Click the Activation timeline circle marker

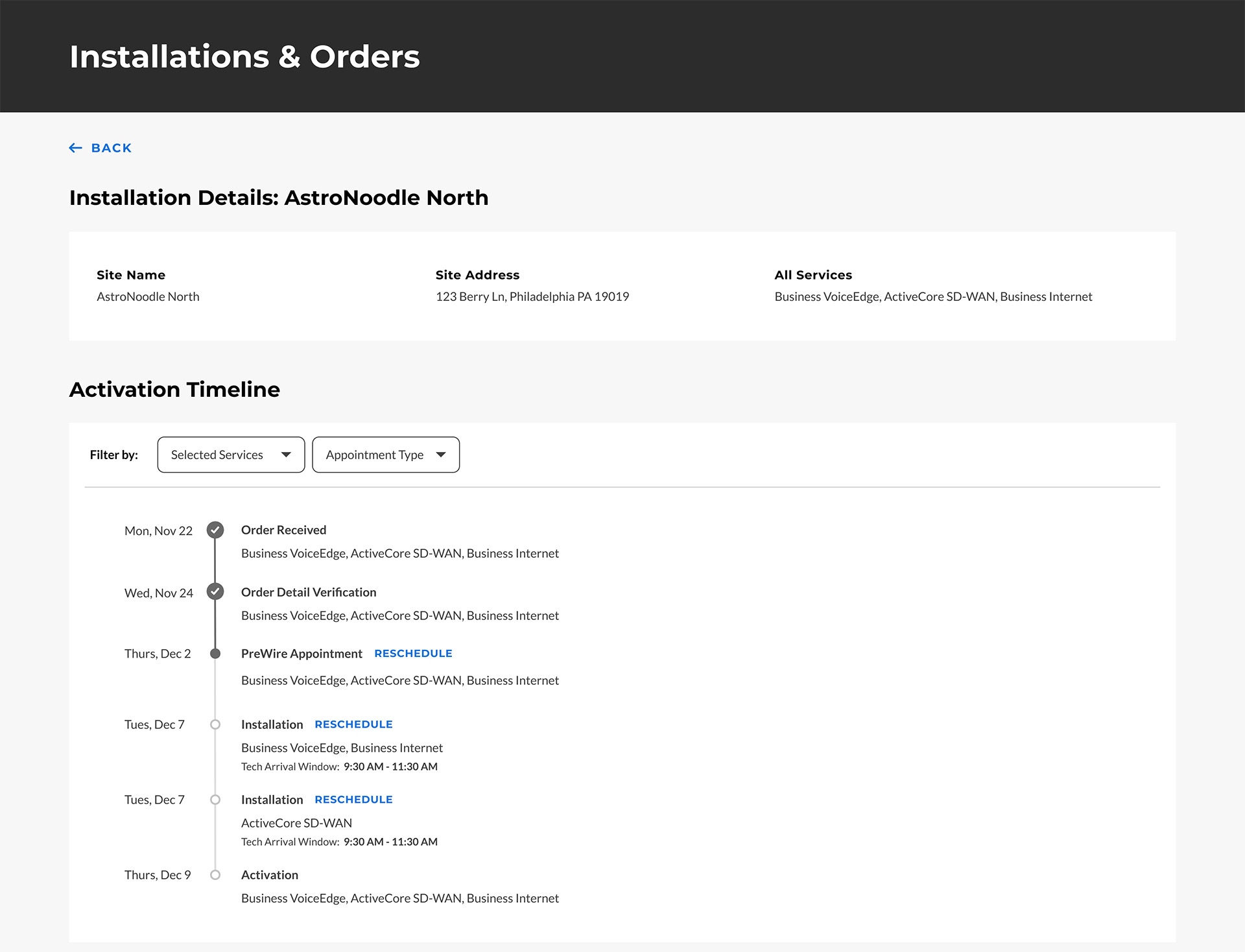tap(215, 875)
